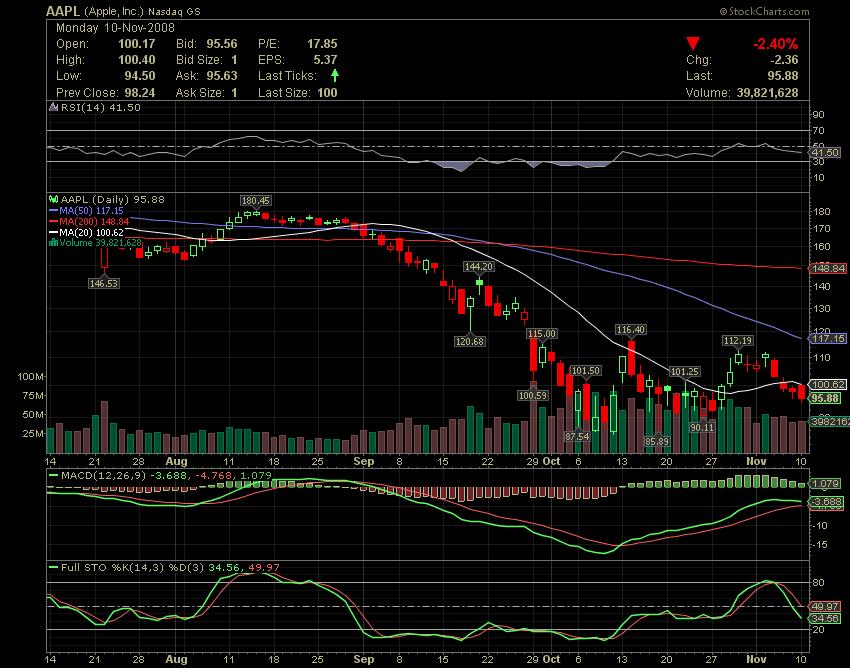Click the 112.19 price label
This screenshot has width=850, height=668.
click(738, 341)
